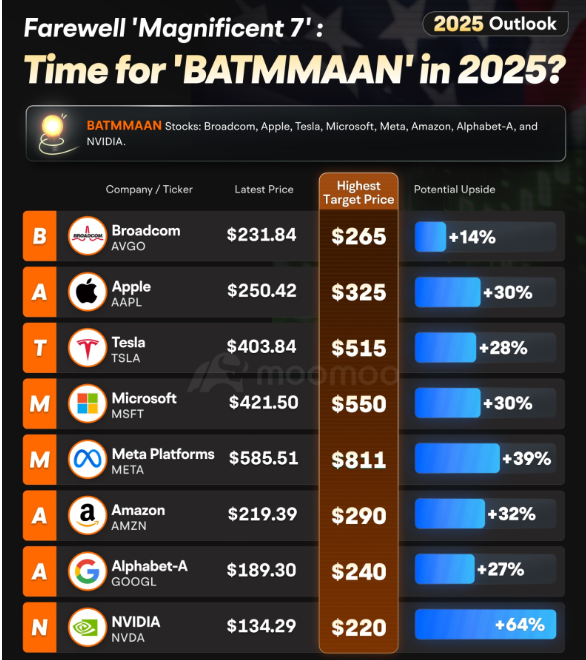This screenshot has width=586, height=660.
Task: Click the orange B tile for Broadcom
Action: [40, 236]
